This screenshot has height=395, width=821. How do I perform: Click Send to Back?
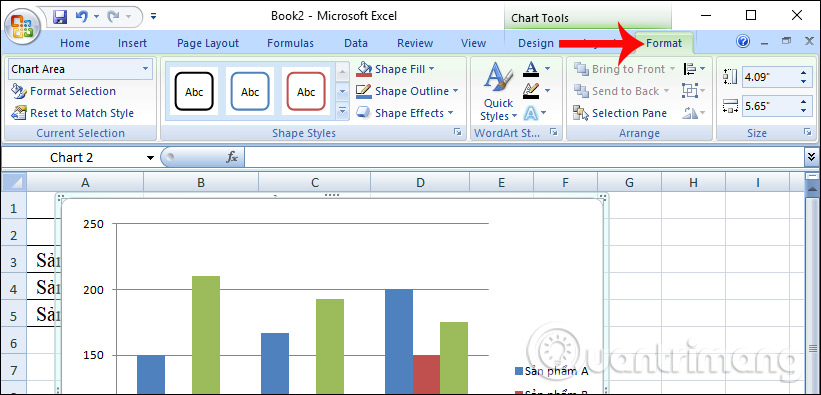point(622,91)
